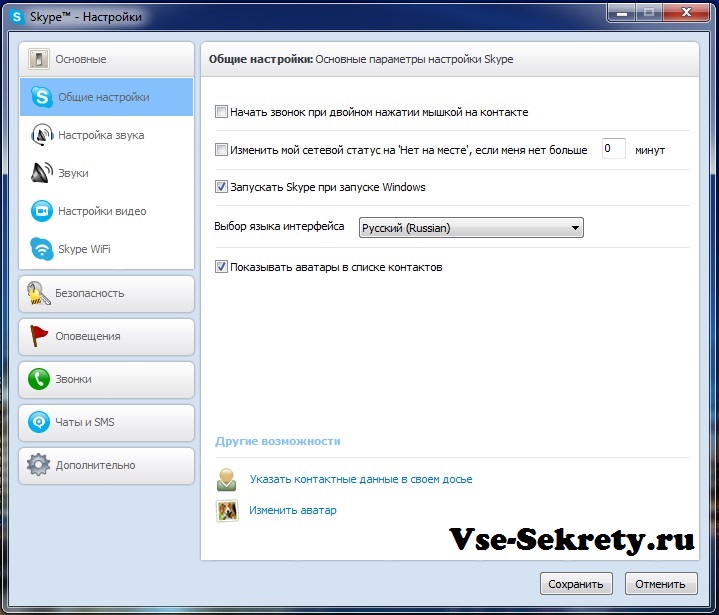Toggle the 'Нет на месте' status checkbox
Screen dimensions: 719x615
[x=221, y=150]
